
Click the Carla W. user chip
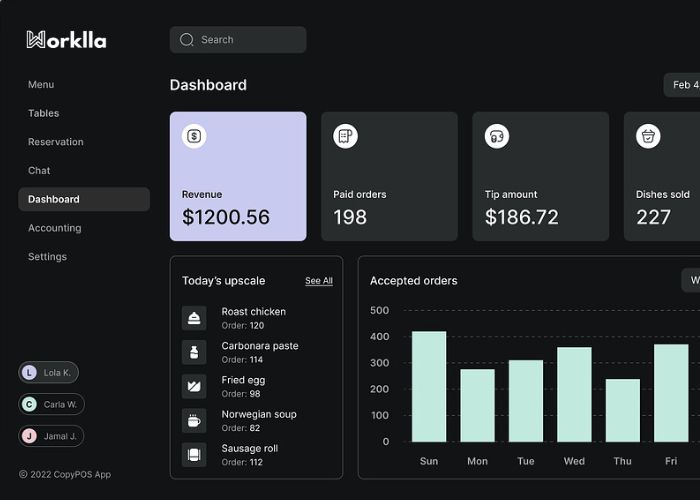(x=51, y=404)
